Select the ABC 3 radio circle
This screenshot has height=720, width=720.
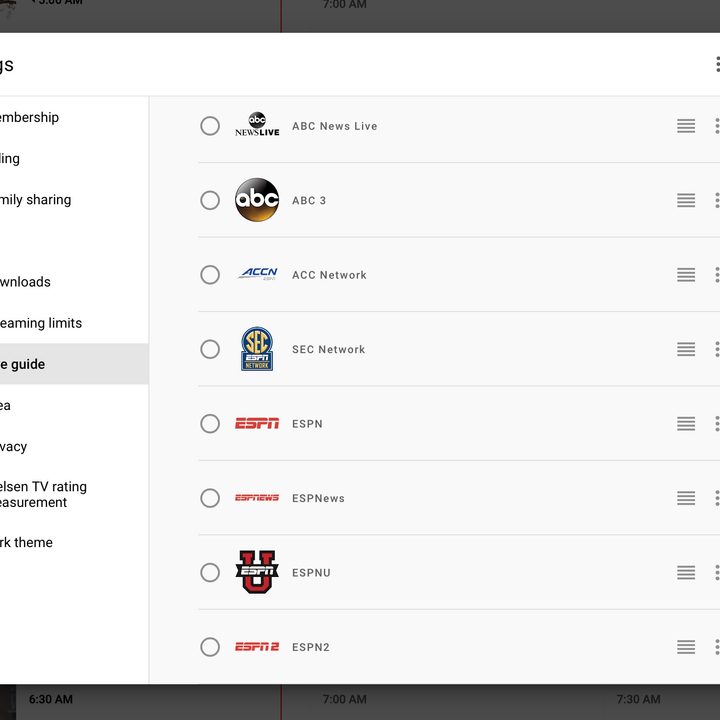coord(210,200)
